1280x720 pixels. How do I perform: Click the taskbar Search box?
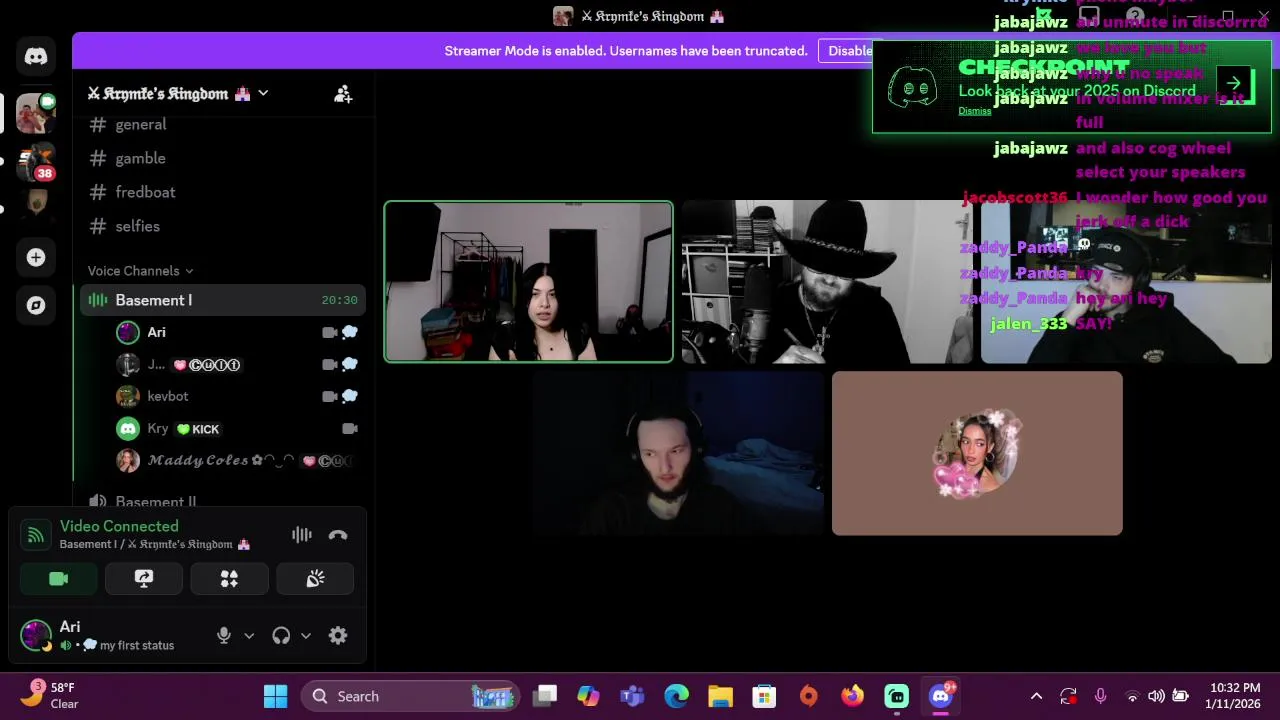tap(410, 696)
